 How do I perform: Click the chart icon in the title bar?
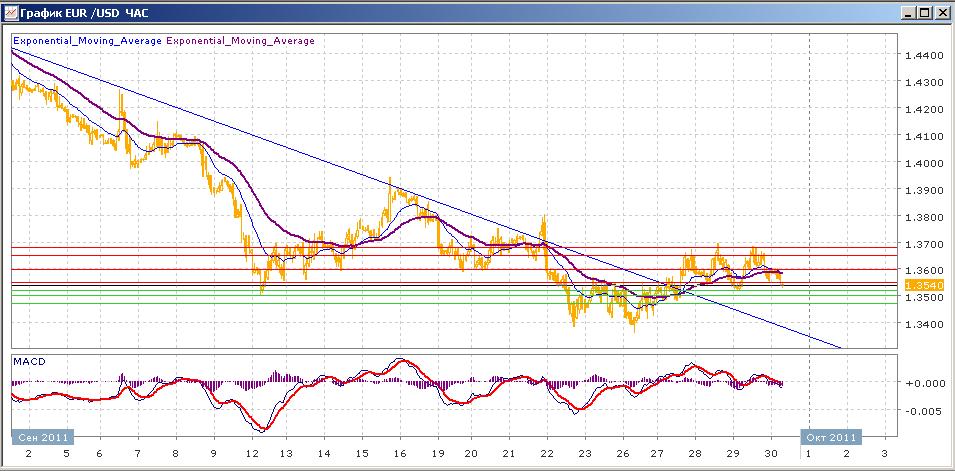pos(10,12)
